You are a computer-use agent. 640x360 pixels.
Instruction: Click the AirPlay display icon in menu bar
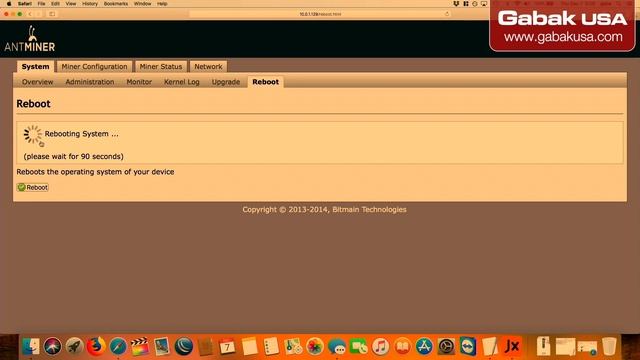click(x=484, y=4)
